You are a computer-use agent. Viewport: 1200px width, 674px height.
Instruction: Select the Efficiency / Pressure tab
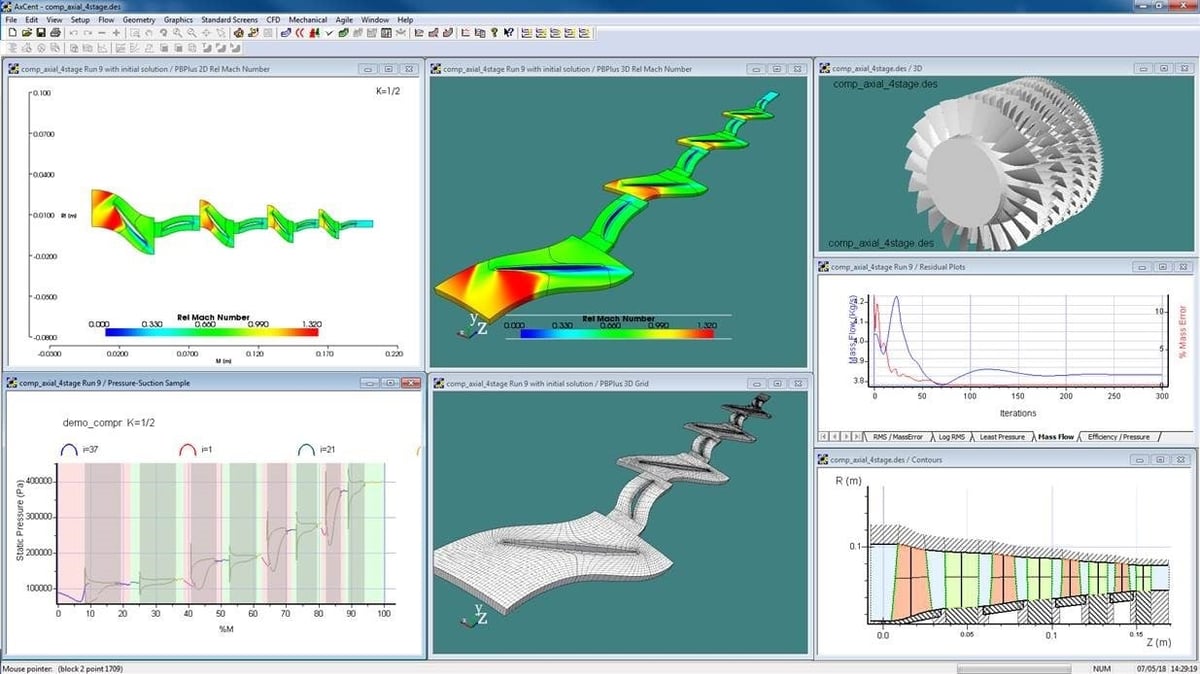click(1116, 437)
